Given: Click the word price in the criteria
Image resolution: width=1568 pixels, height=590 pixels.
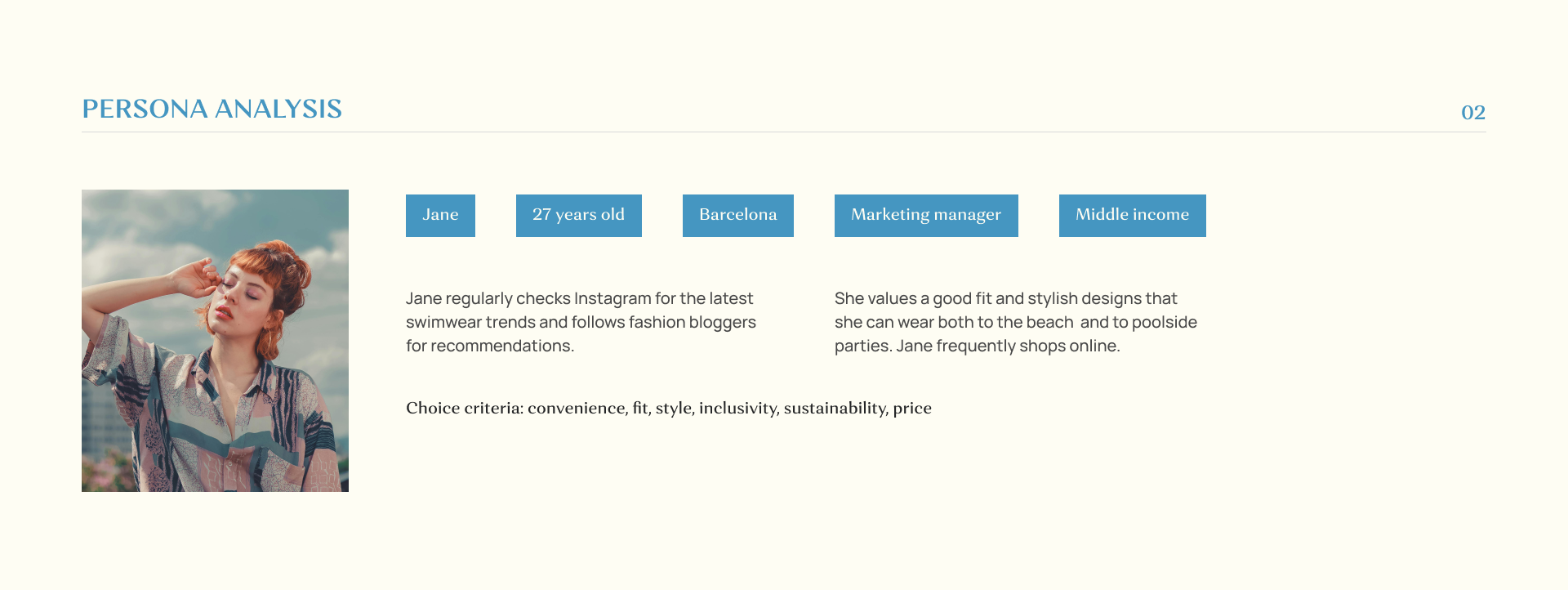Looking at the screenshot, I should click(912, 408).
